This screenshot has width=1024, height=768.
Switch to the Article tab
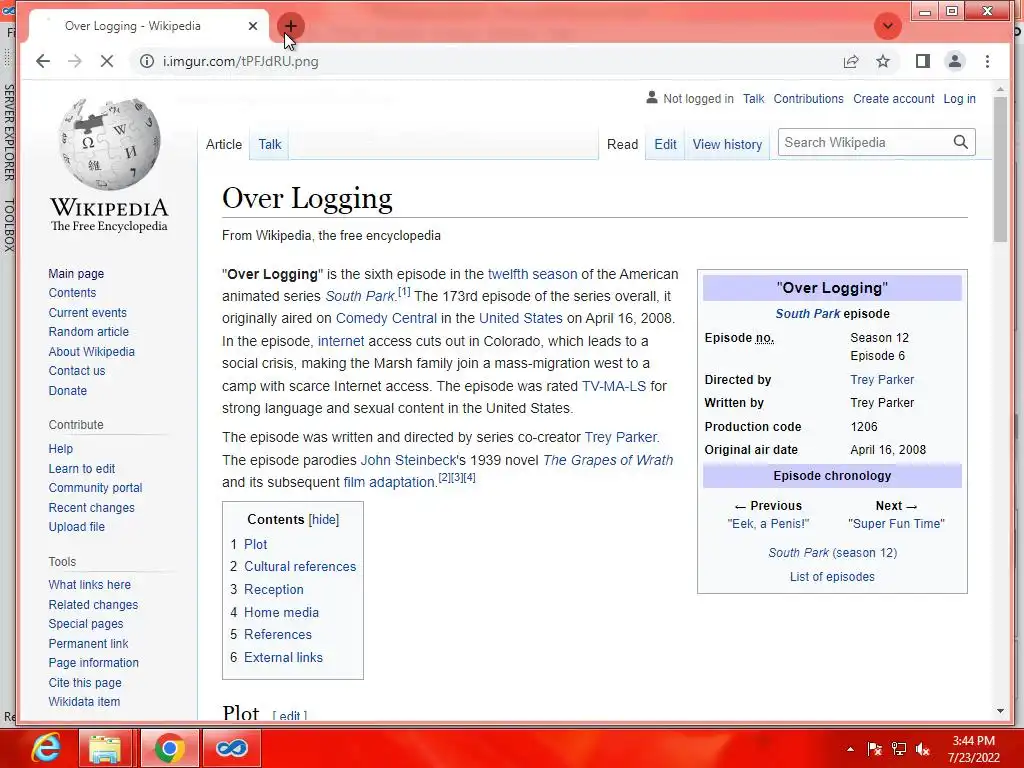click(224, 144)
